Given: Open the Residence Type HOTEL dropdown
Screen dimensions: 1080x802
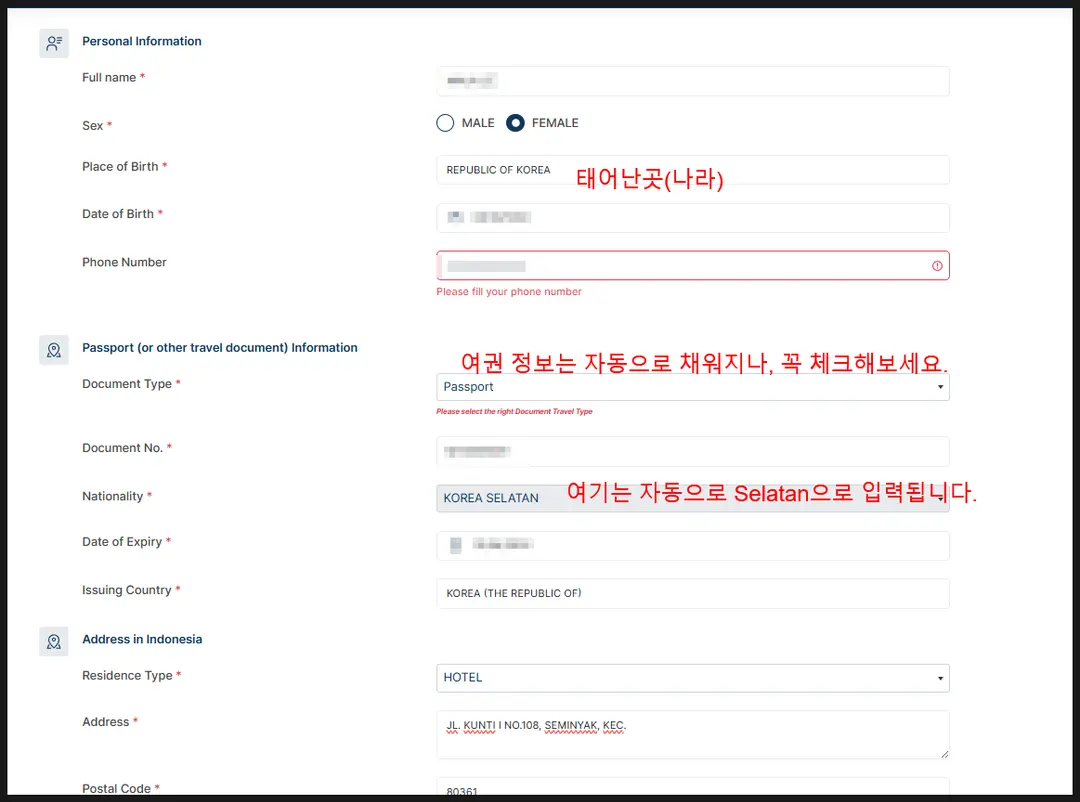Looking at the screenshot, I should pyautogui.click(x=692, y=678).
